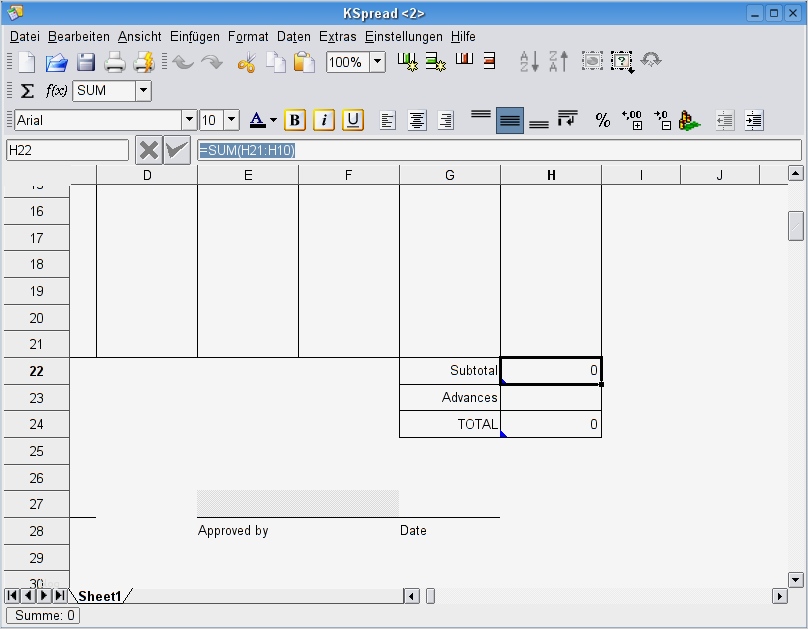Open the Einstellungen menu
This screenshot has height=629, width=808.
pyautogui.click(x=403, y=36)
